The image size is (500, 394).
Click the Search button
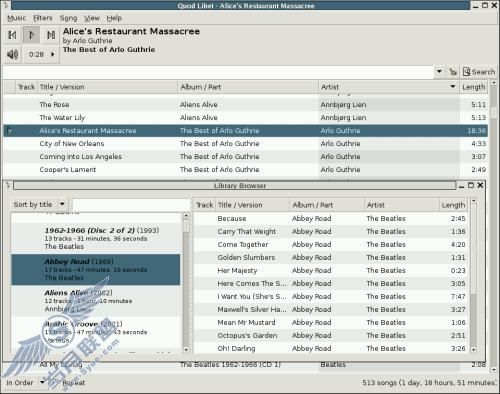coord(479,71)
